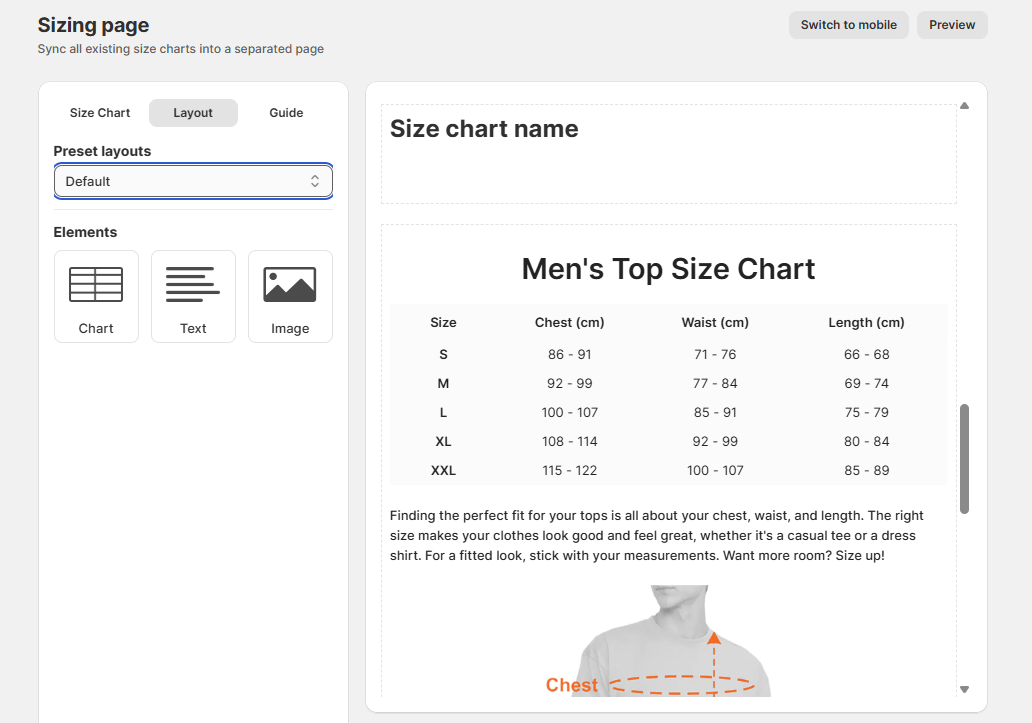
Task: Select the Layout tab
Action: coord(193,113)
